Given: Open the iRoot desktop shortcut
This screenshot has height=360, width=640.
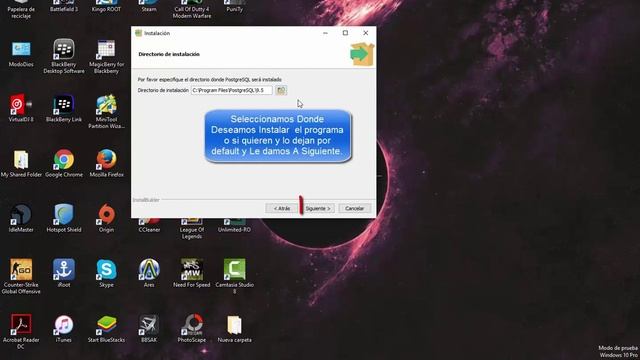Looking at the screenshot, I should click(x=64, y=273).
